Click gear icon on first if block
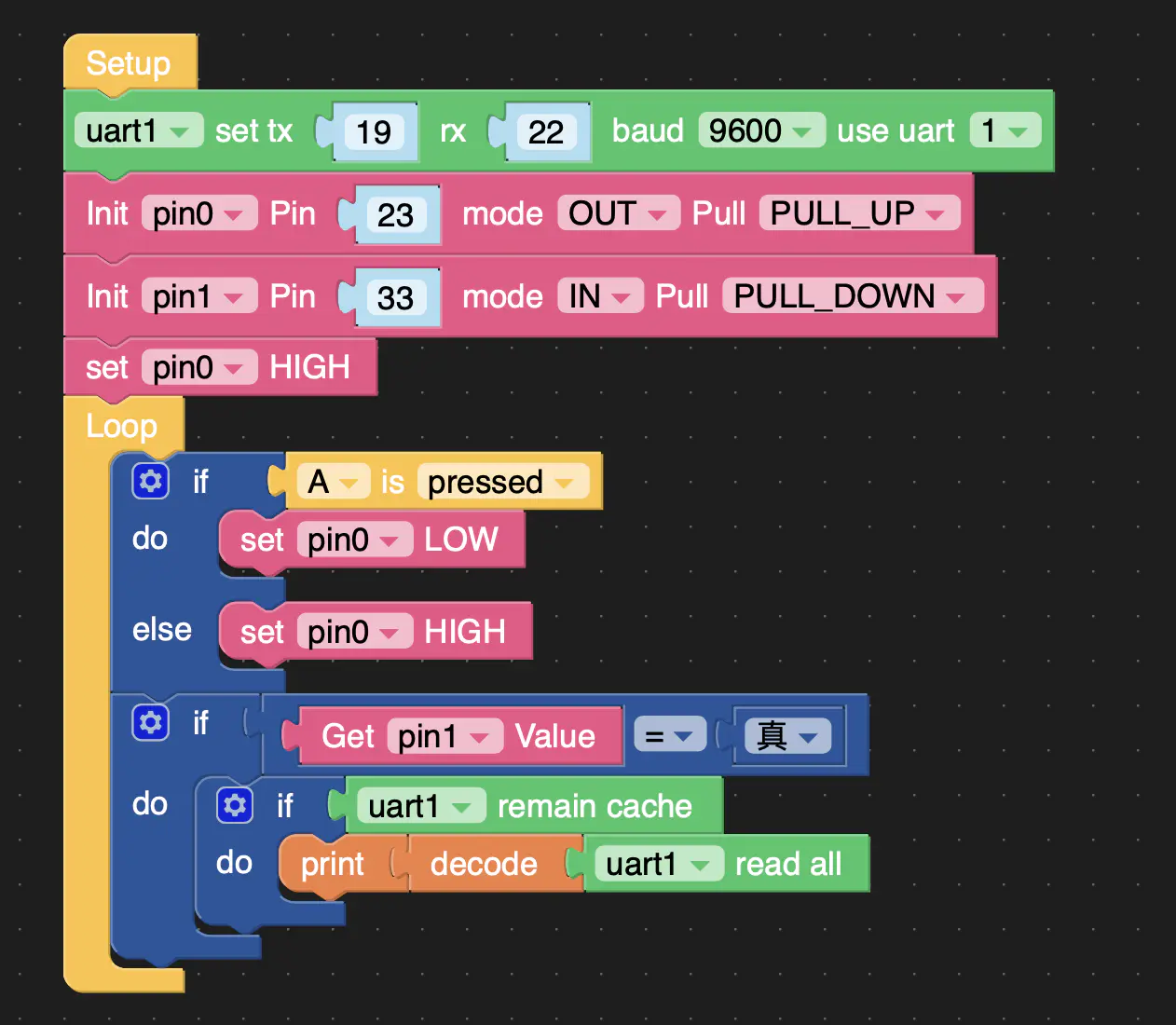Screen dimensions: 1176x1025 click(x=150, y=482)
